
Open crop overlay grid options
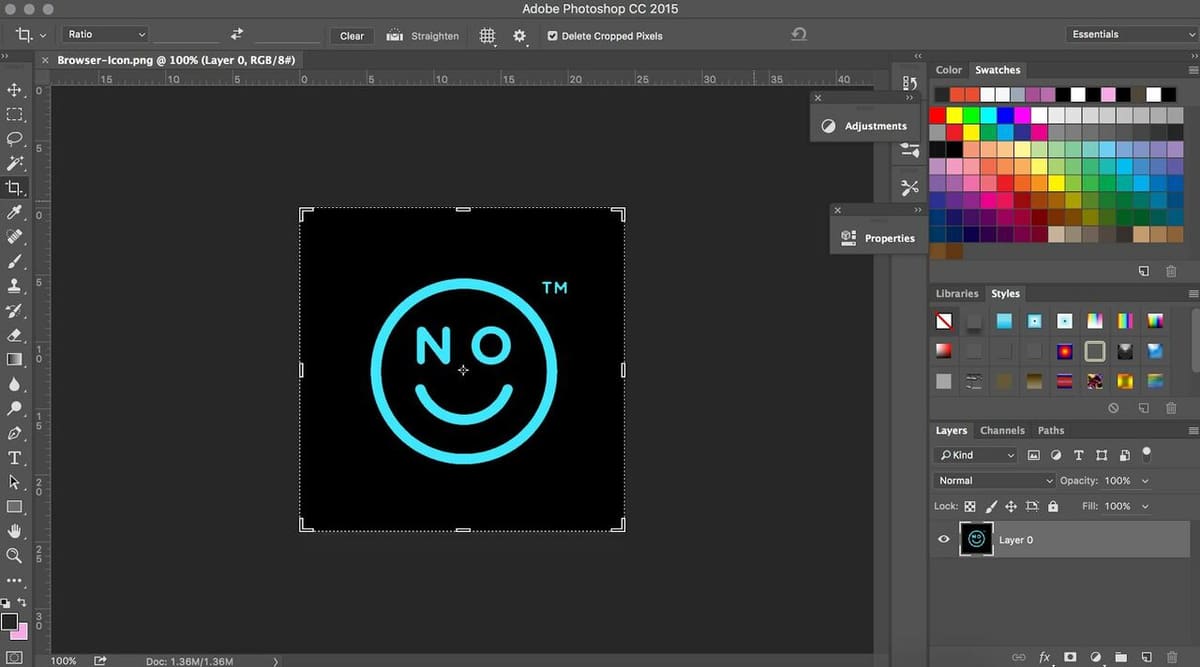coord(487,35)
